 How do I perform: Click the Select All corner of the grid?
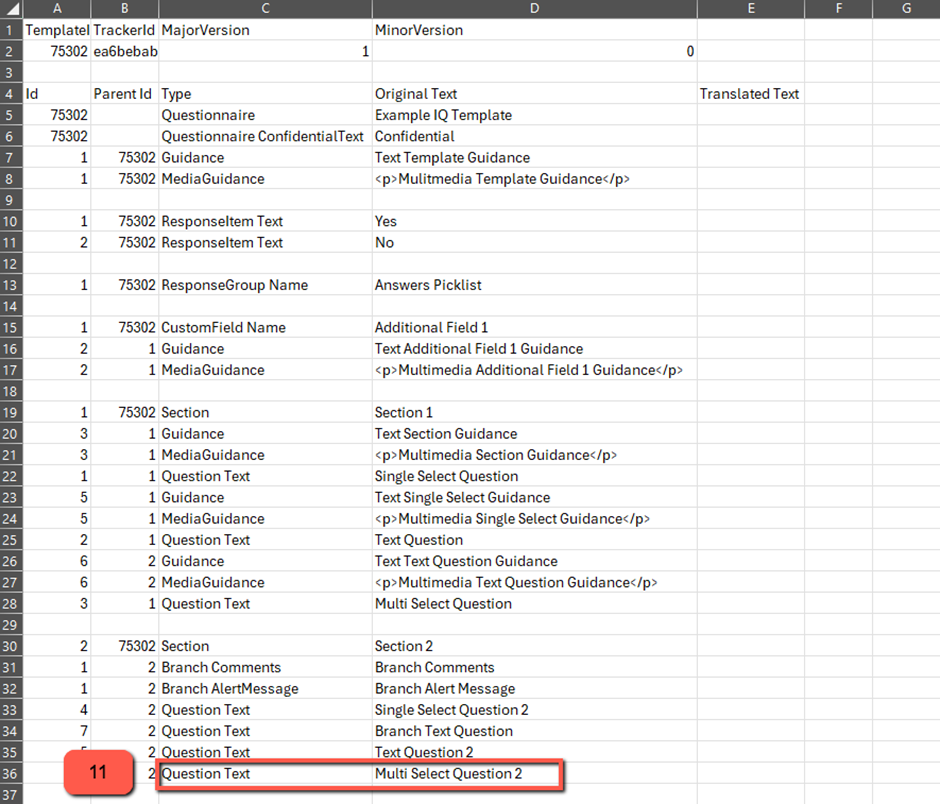click(x=10, y=9)
